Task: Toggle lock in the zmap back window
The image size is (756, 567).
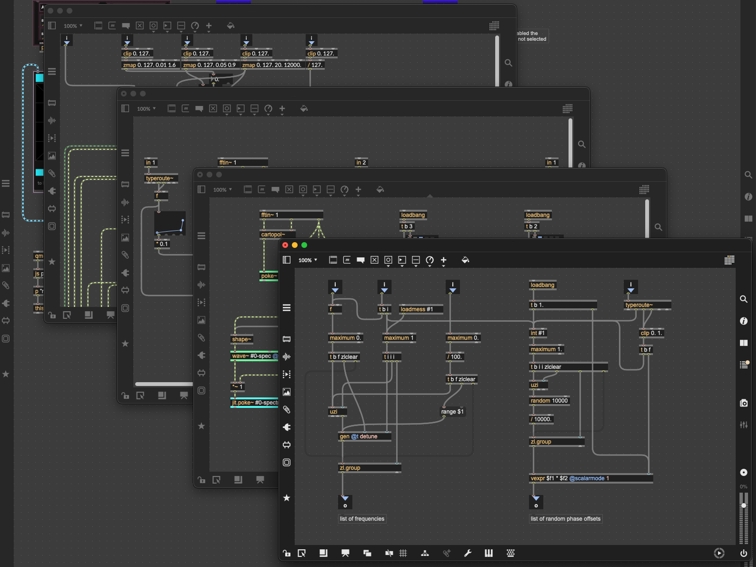Action: coord(52,315)
